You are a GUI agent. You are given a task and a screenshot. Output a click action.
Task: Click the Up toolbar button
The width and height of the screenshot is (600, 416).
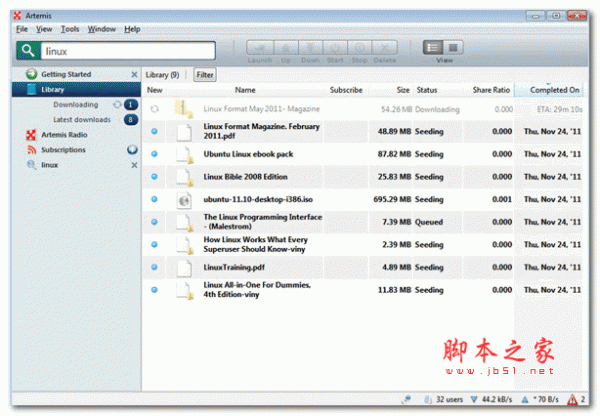click(x=286, y=48)
